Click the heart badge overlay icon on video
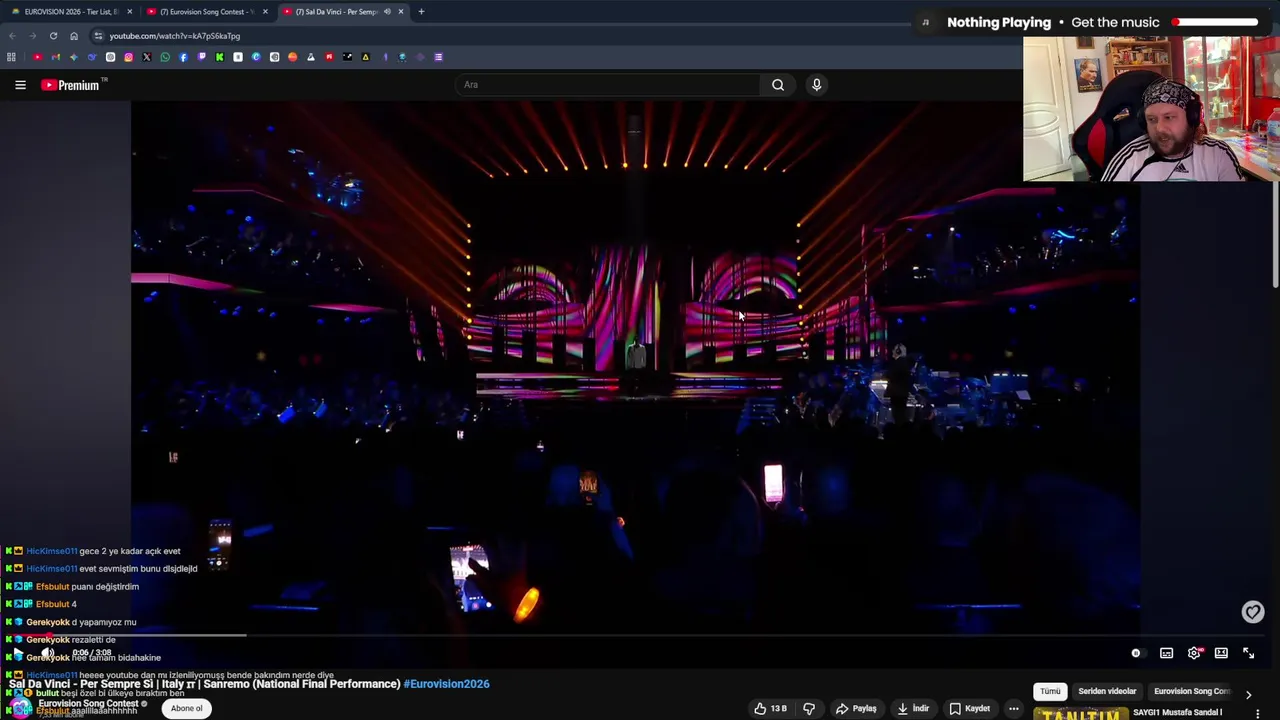1280x720 pixels. coord(1253,612)
